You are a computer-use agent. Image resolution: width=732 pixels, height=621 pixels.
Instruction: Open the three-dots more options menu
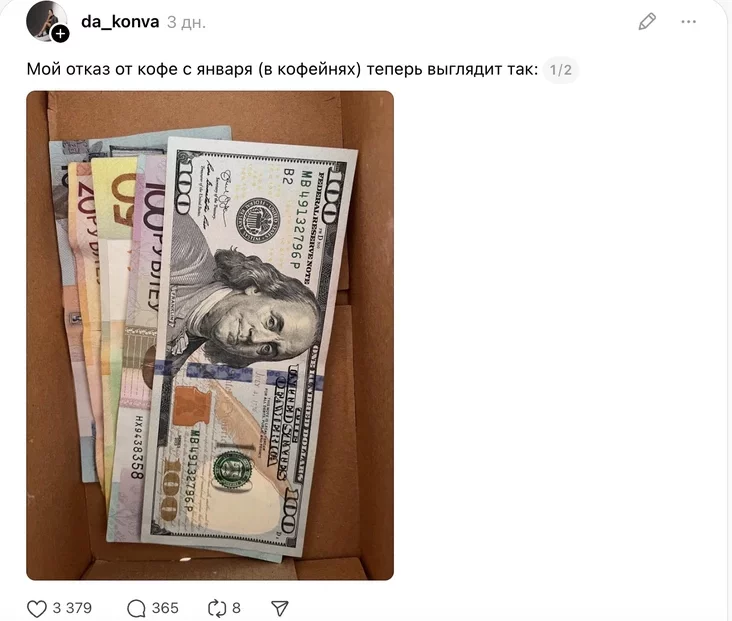(689, 21)
